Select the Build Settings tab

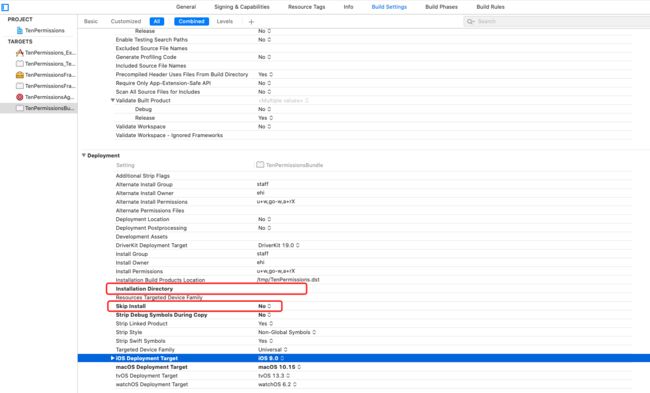point(389,7)
